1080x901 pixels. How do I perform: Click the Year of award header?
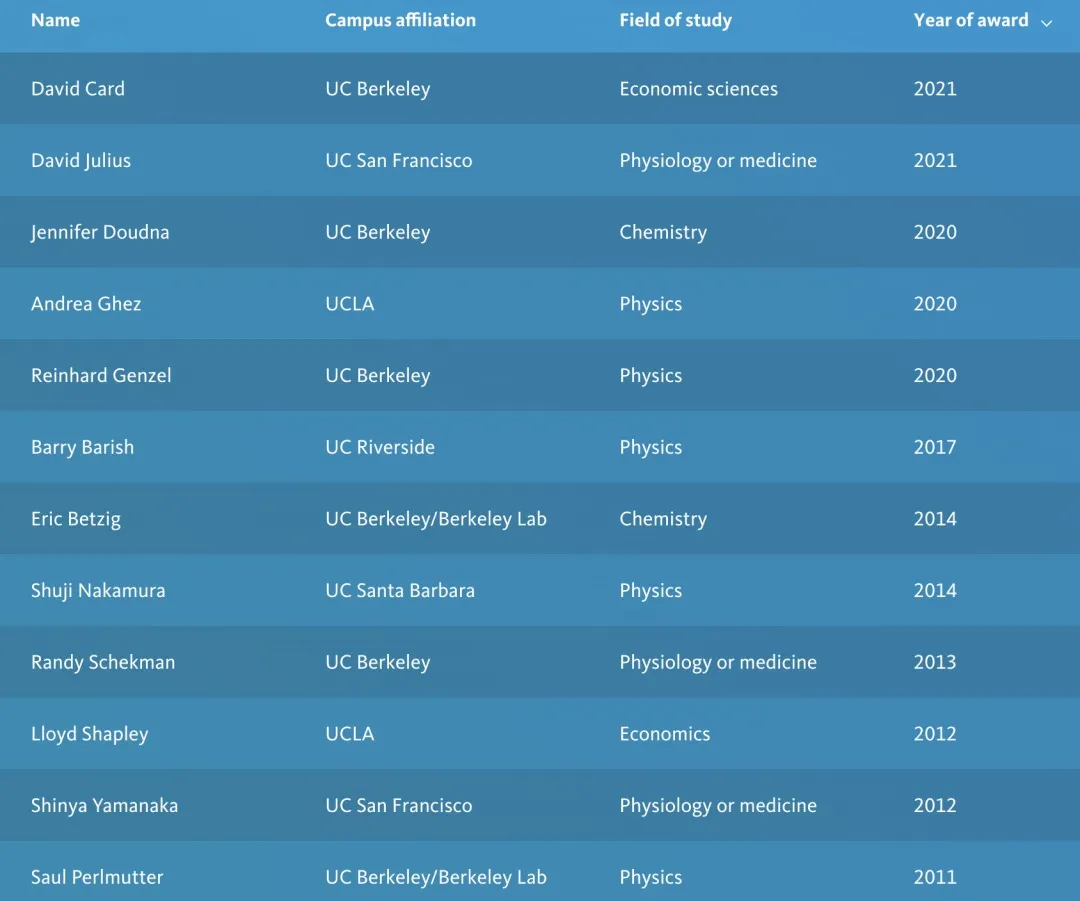click(x=970, y=20)
